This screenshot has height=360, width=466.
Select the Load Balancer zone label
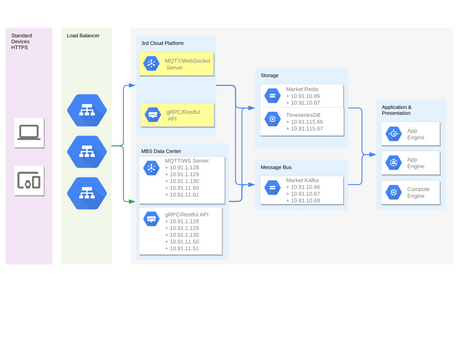pos(83,35)
